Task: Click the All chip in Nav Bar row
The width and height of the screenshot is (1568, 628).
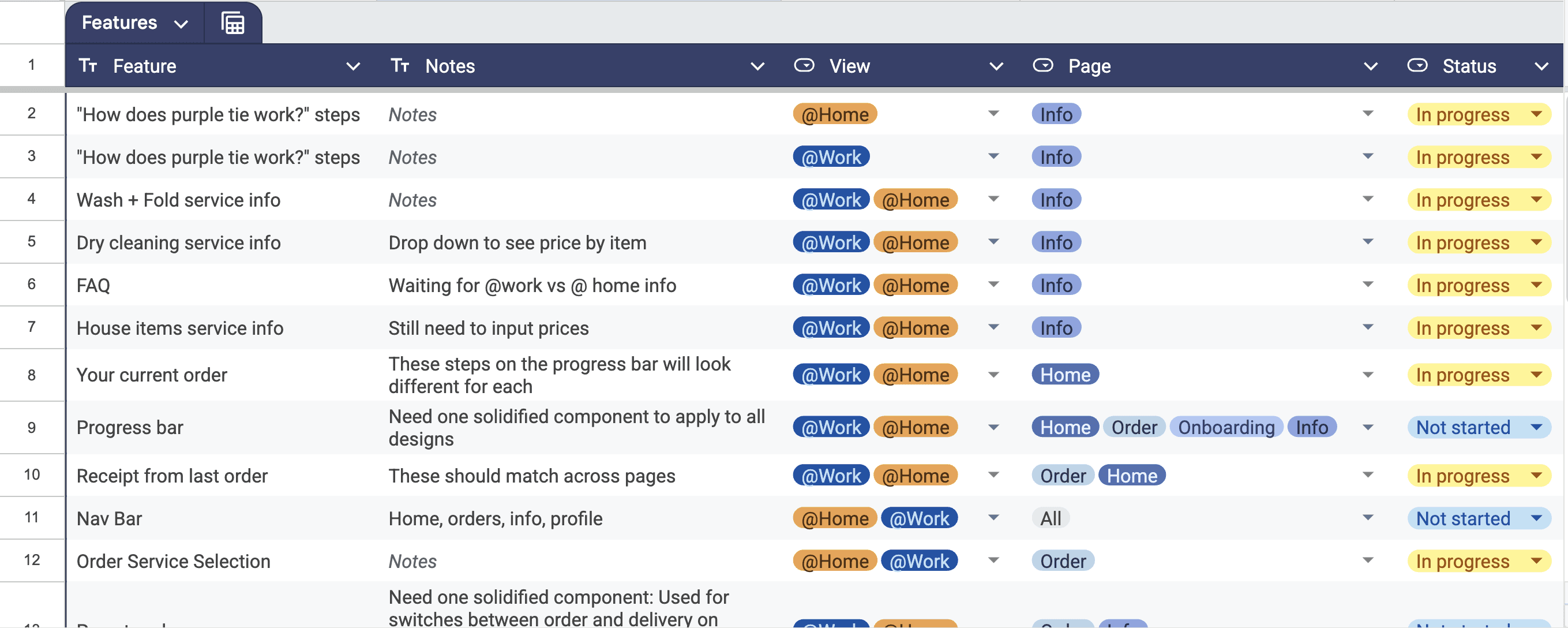Action: click(x=1050, y=518)
